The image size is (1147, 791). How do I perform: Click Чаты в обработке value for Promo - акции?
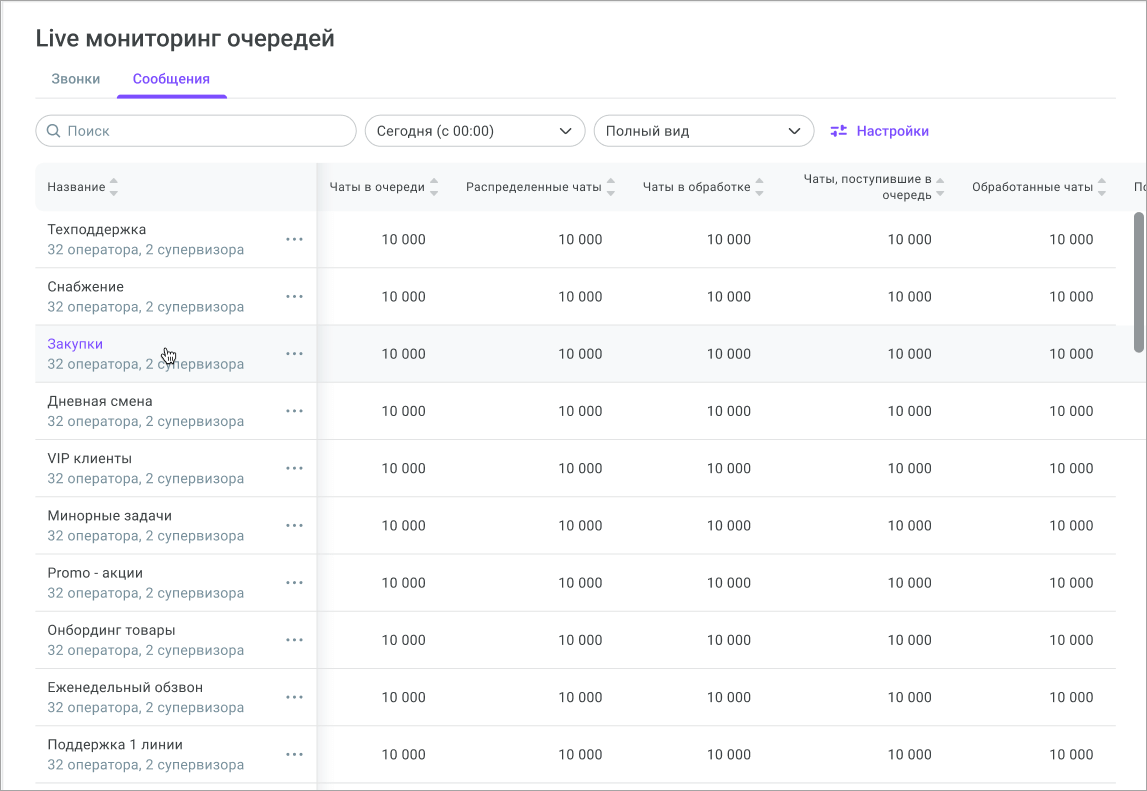pos(729,582)
